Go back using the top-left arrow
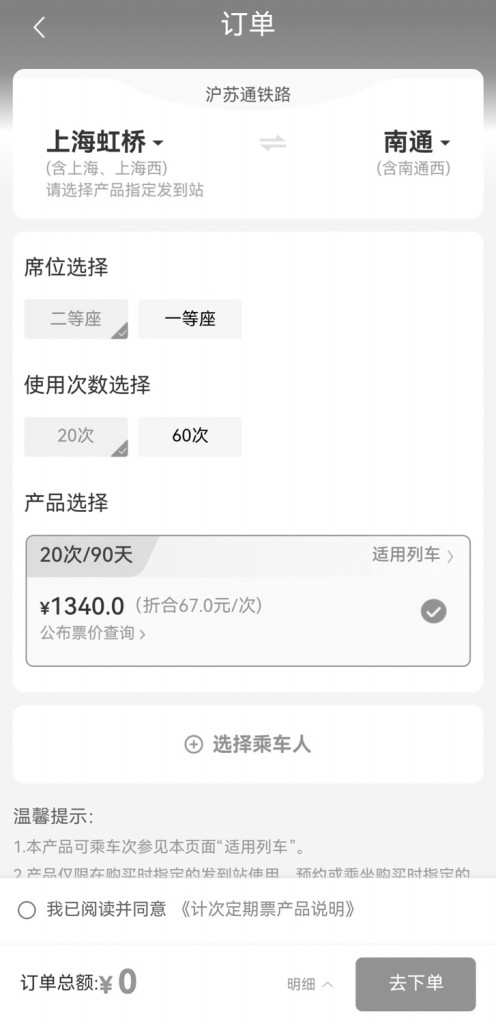Image resolution: width=496 pixels, height=1024 pixels. tap(39, 27)
